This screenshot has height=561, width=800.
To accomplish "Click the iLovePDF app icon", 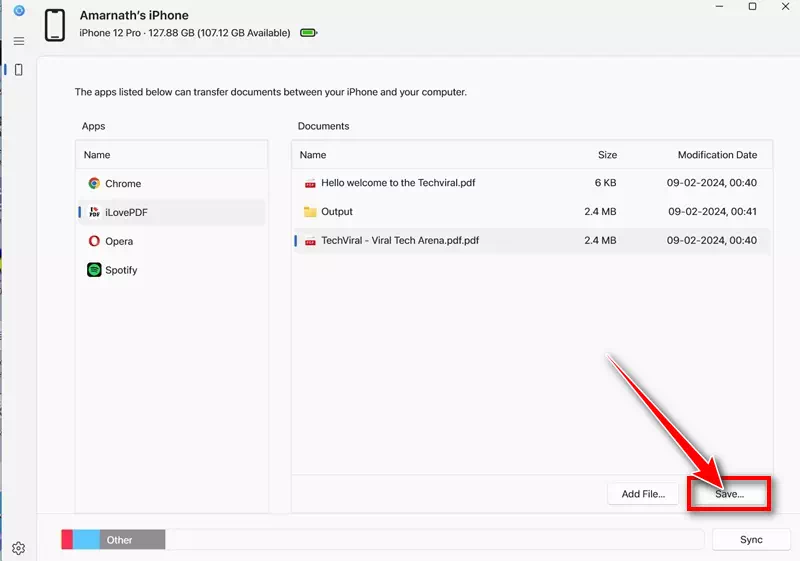I will (94, 212).
